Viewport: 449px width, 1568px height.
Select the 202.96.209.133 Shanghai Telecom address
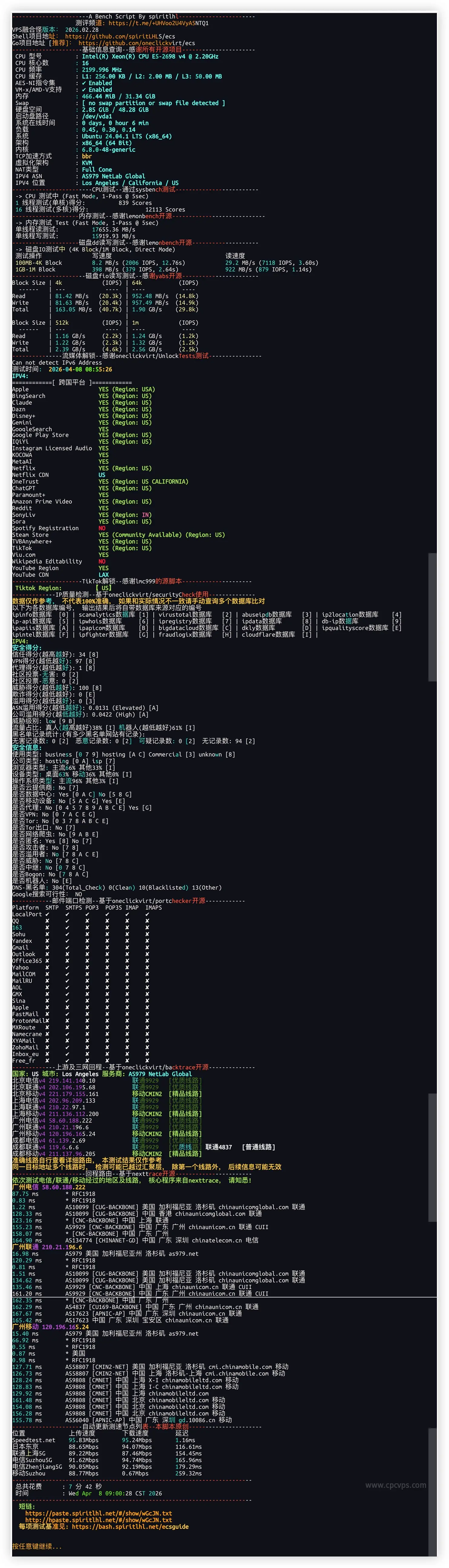coord(72,1101)
